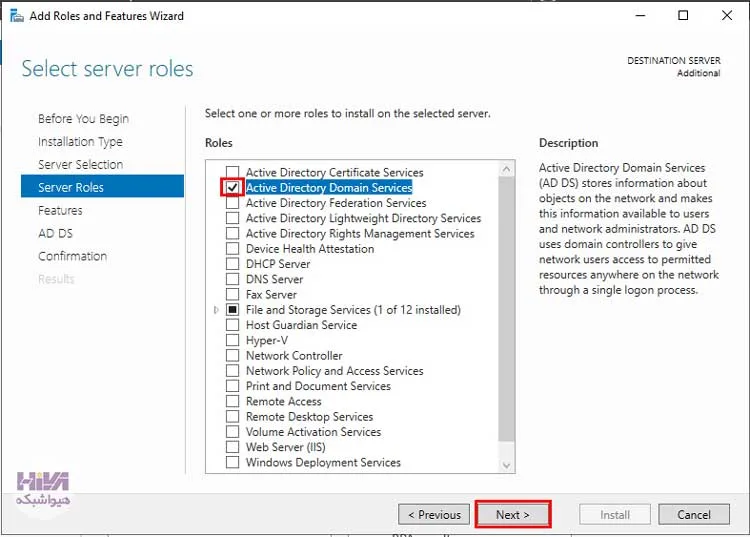Enable Active Directory Lightweight Directory Services
750x537 pixels.
coord(232,218)
